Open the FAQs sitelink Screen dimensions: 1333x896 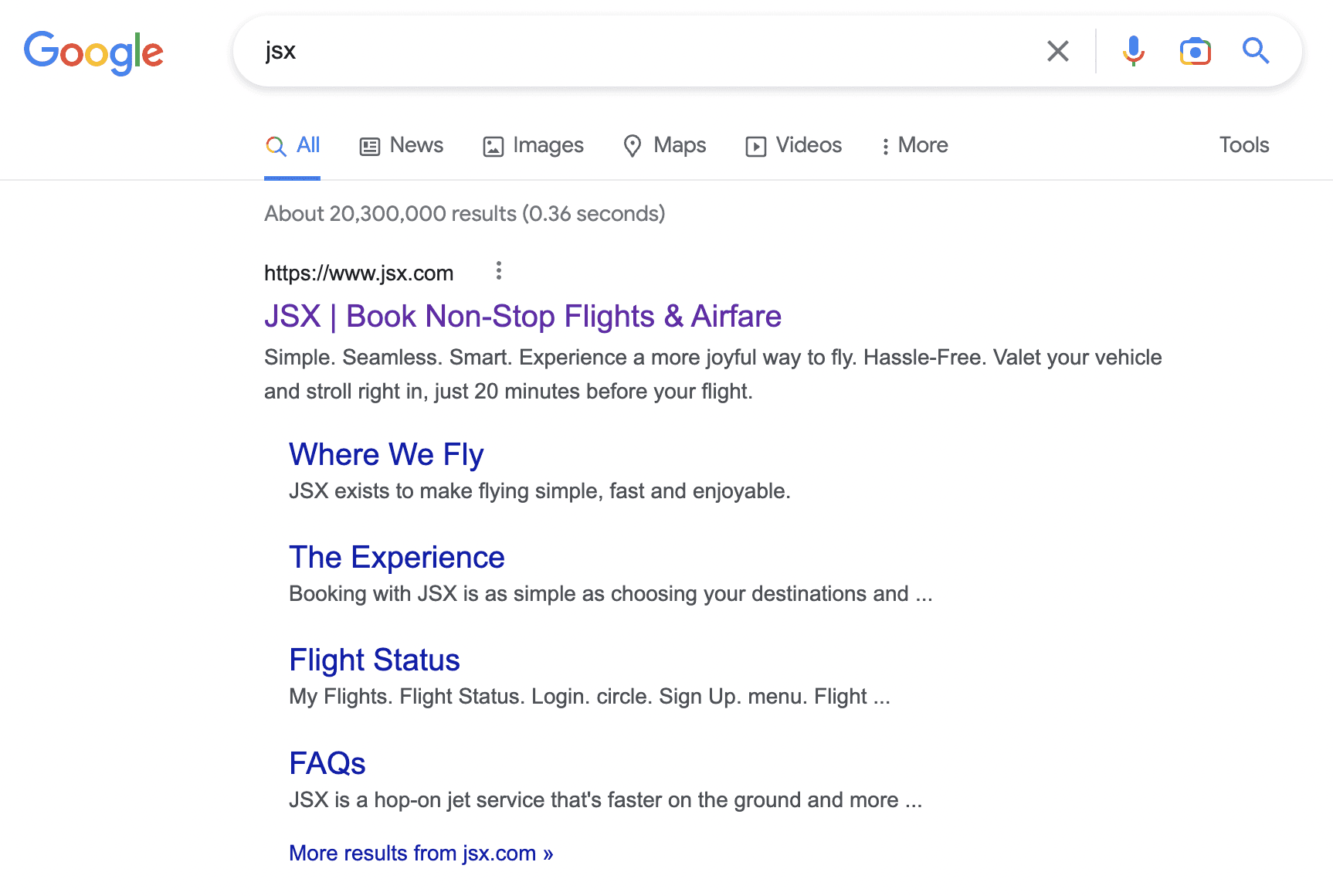pyautogui.click(x=327, y=763)
